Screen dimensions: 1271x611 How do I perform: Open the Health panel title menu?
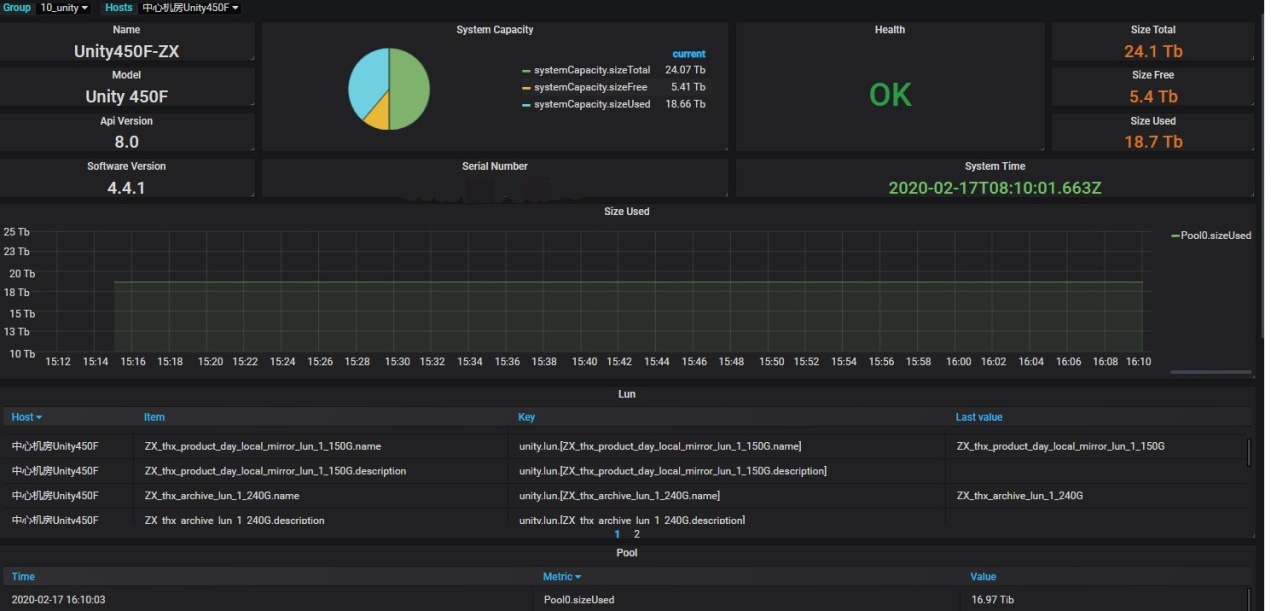point(890,30)
